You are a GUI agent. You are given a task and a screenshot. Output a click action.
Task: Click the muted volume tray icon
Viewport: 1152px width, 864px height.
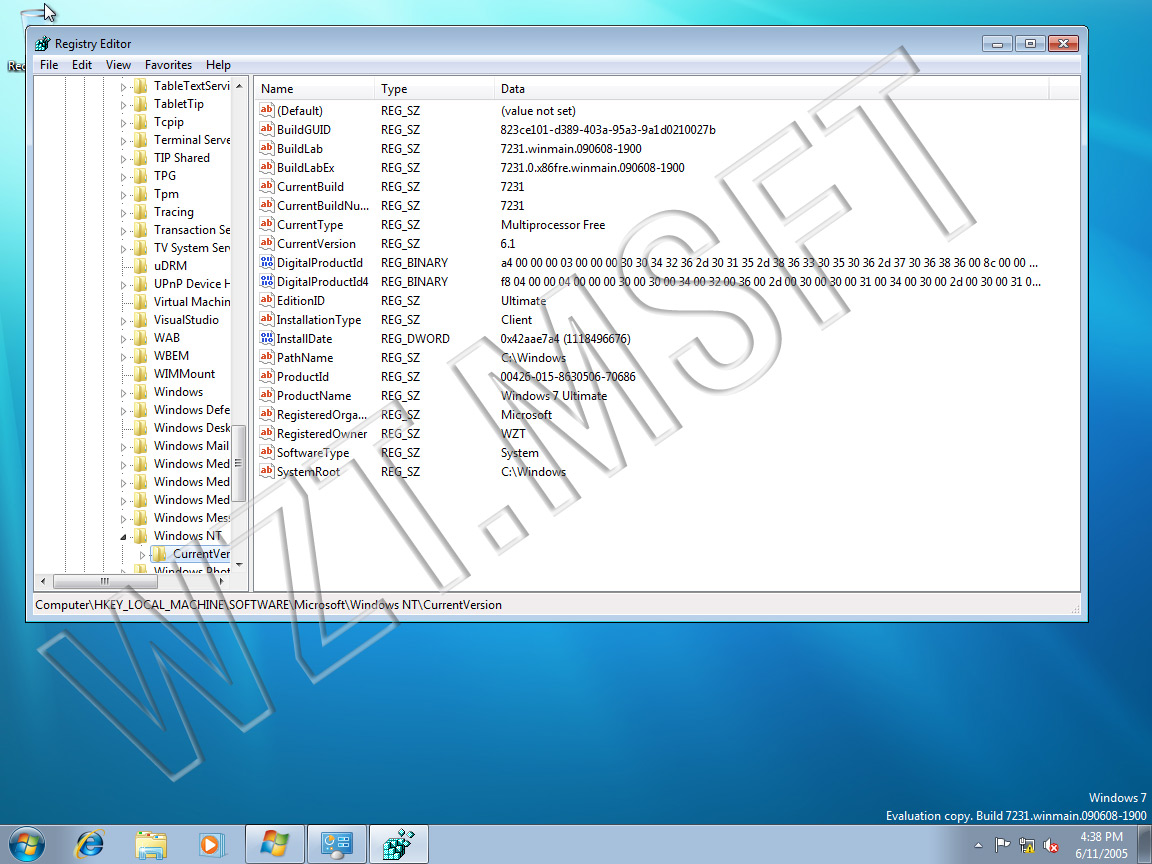(x=1051, y=846)
